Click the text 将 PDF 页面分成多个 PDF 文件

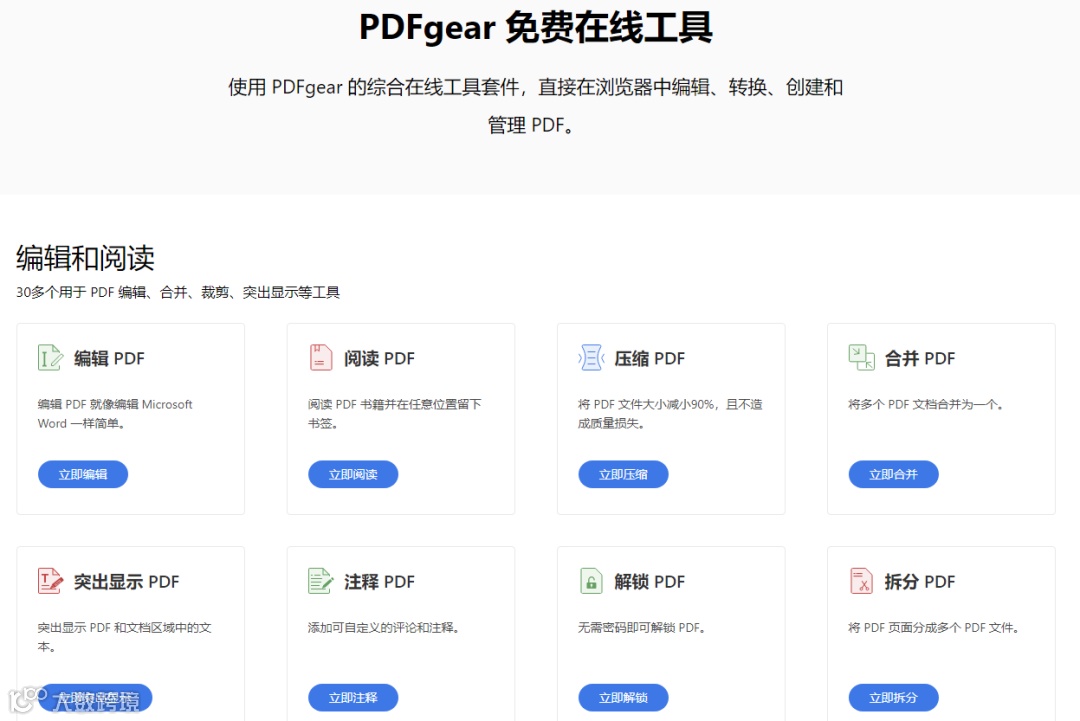(x=933, y=627)
